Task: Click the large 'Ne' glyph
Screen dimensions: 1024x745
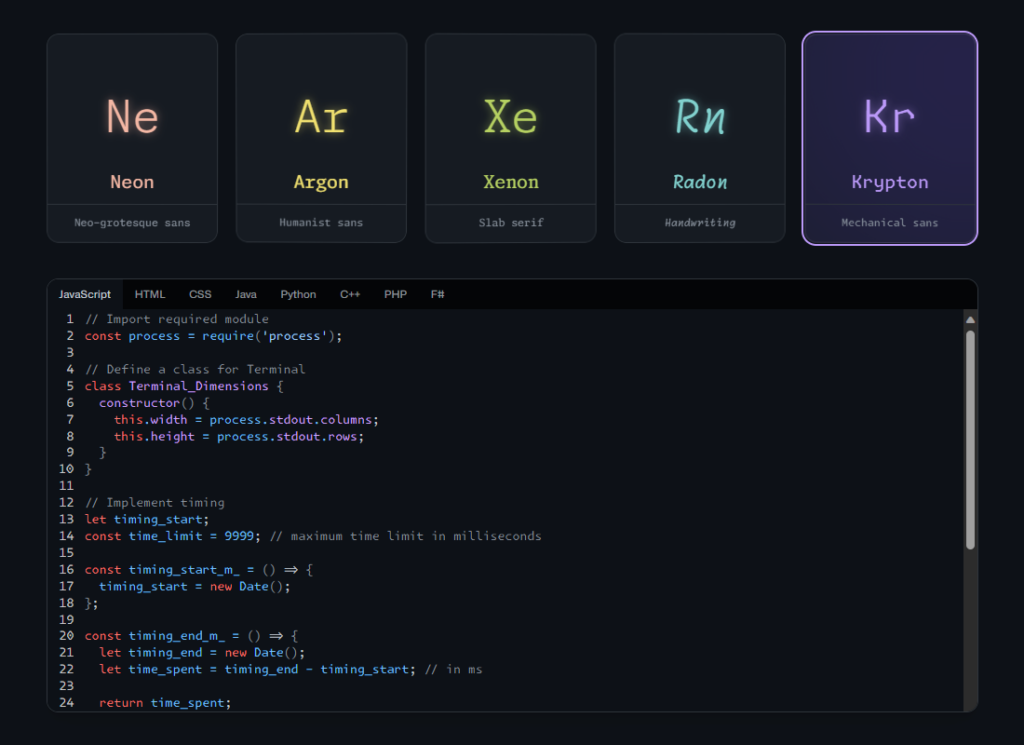Action: pos(132,117)
